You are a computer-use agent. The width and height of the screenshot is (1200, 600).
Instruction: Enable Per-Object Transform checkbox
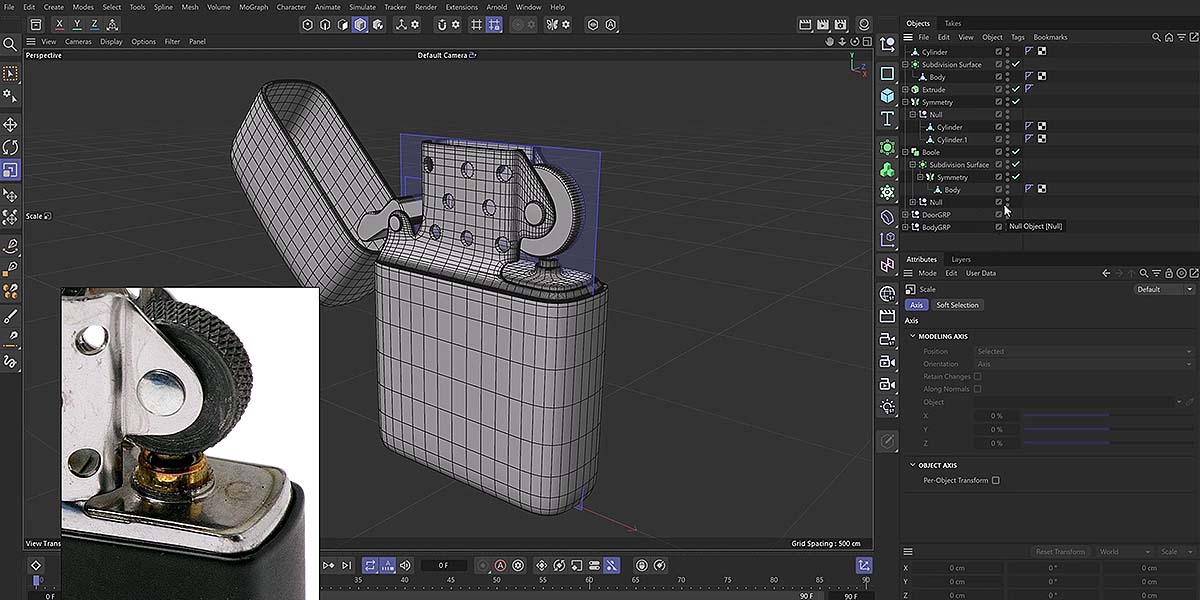(995, 480)
